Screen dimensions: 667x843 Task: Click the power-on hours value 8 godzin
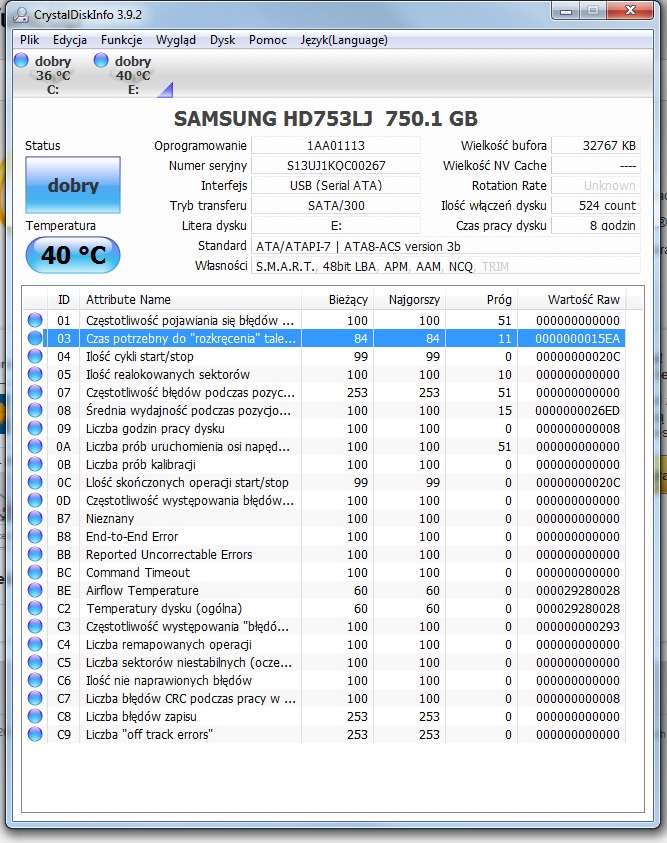(x=596, y=225)
